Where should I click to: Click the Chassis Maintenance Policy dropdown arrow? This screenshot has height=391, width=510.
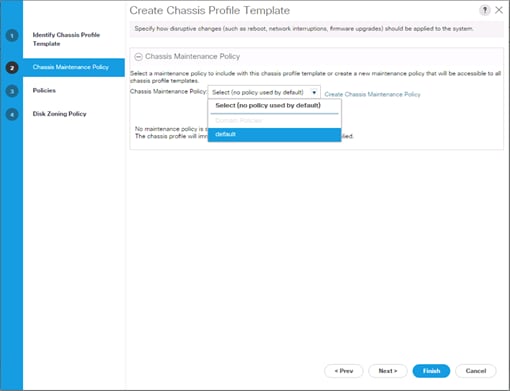[314, 92]
